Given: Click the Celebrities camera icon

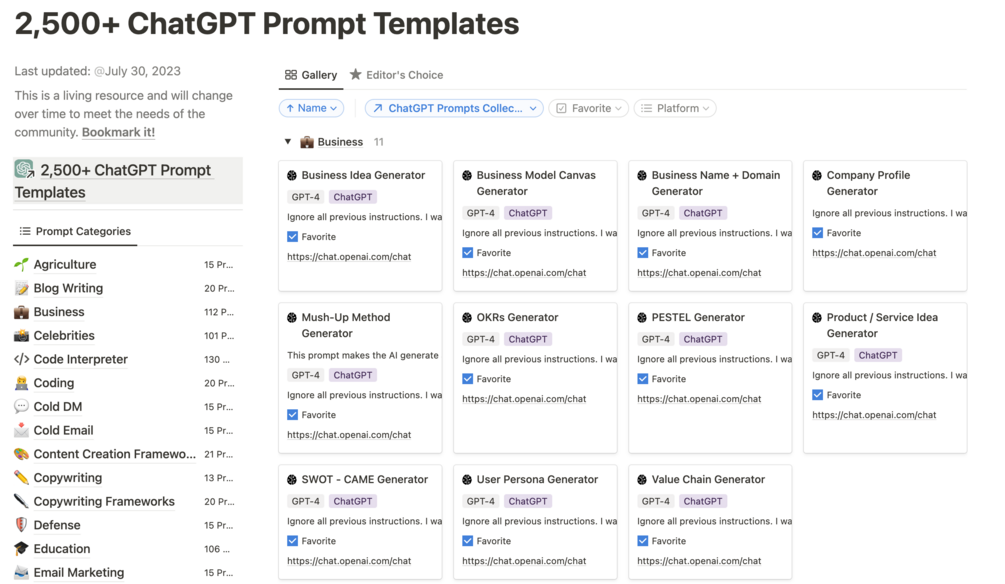Looking at the screenshot, I should click(21, 336).
